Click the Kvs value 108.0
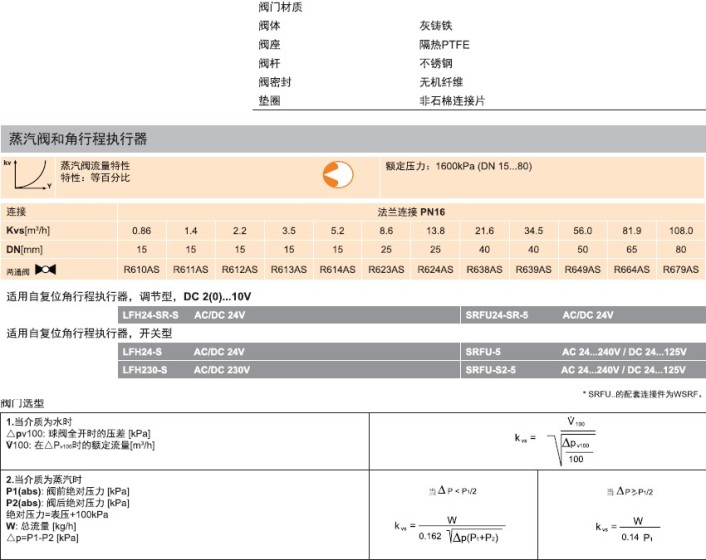 point(681,231)
